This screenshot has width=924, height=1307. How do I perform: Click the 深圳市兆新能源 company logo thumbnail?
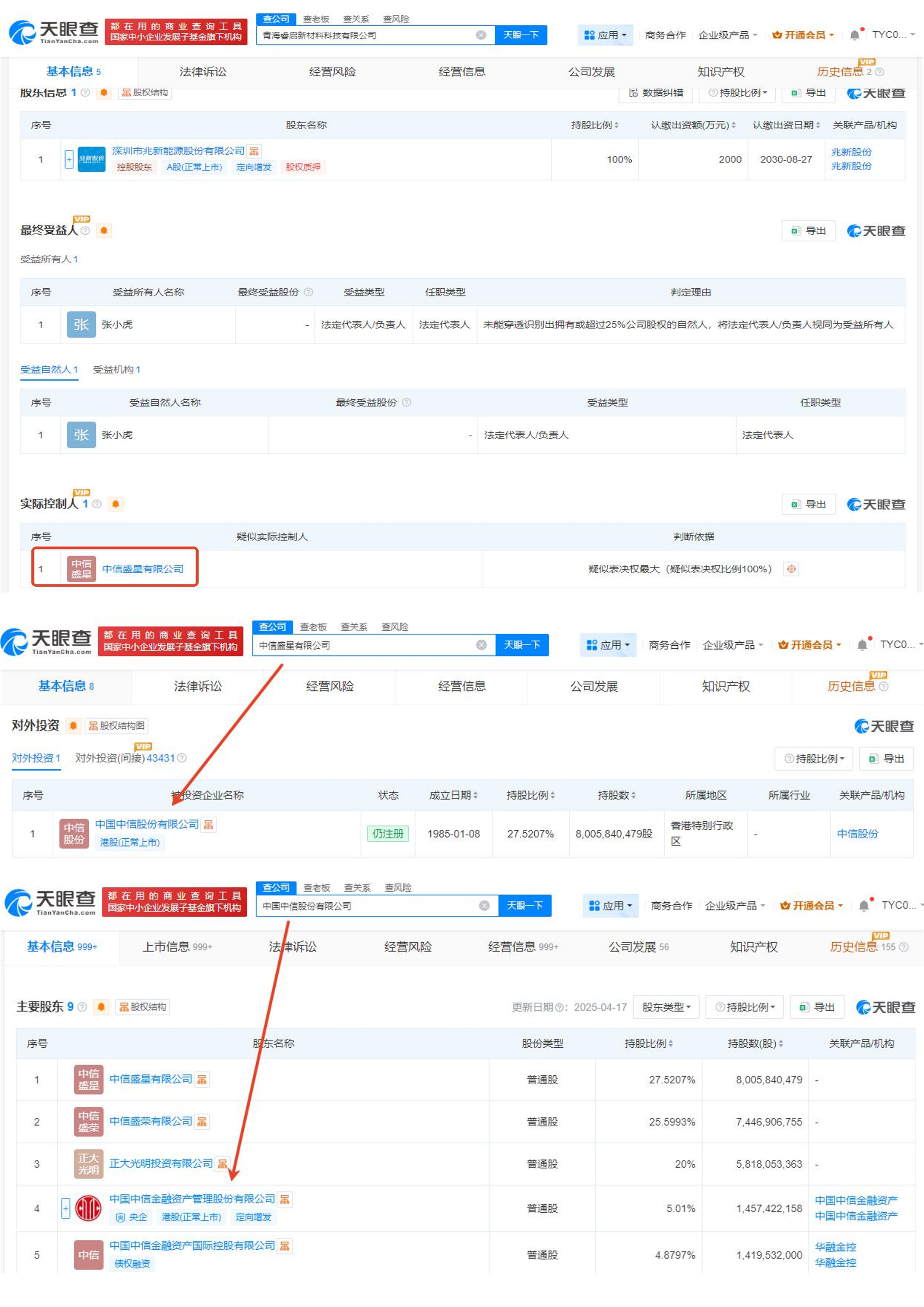(91, 159)
